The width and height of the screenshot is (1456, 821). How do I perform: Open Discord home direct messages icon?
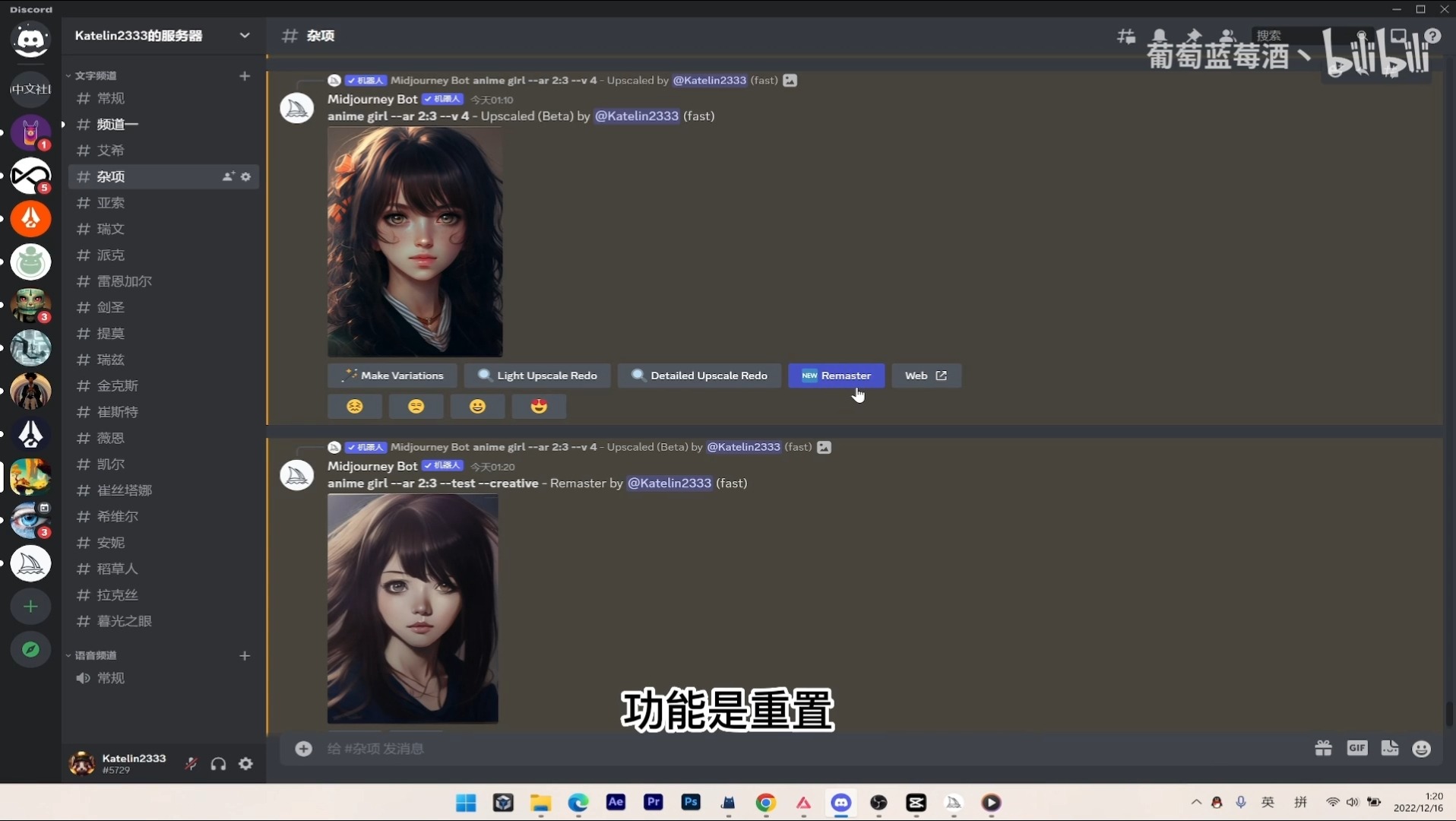coord(30,40)
